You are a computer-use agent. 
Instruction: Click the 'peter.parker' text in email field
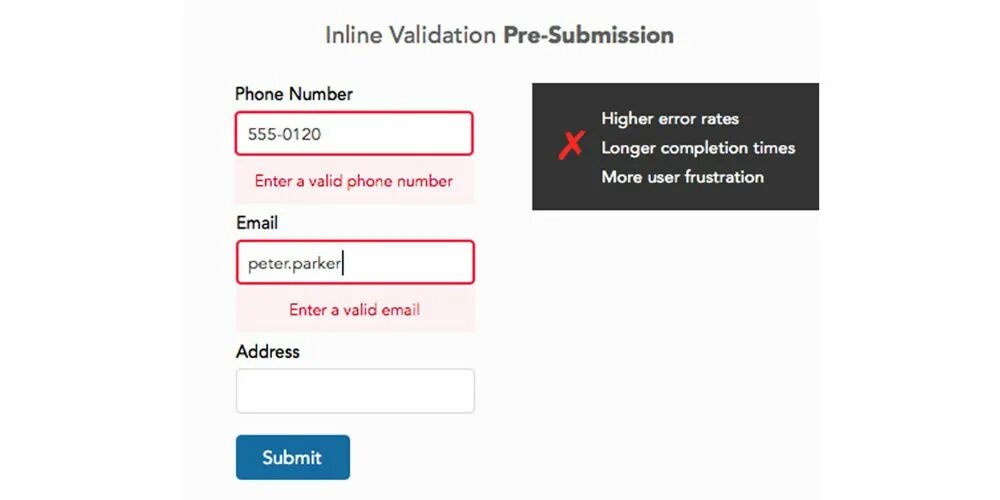pyautogui.click(x=295, y=264)
